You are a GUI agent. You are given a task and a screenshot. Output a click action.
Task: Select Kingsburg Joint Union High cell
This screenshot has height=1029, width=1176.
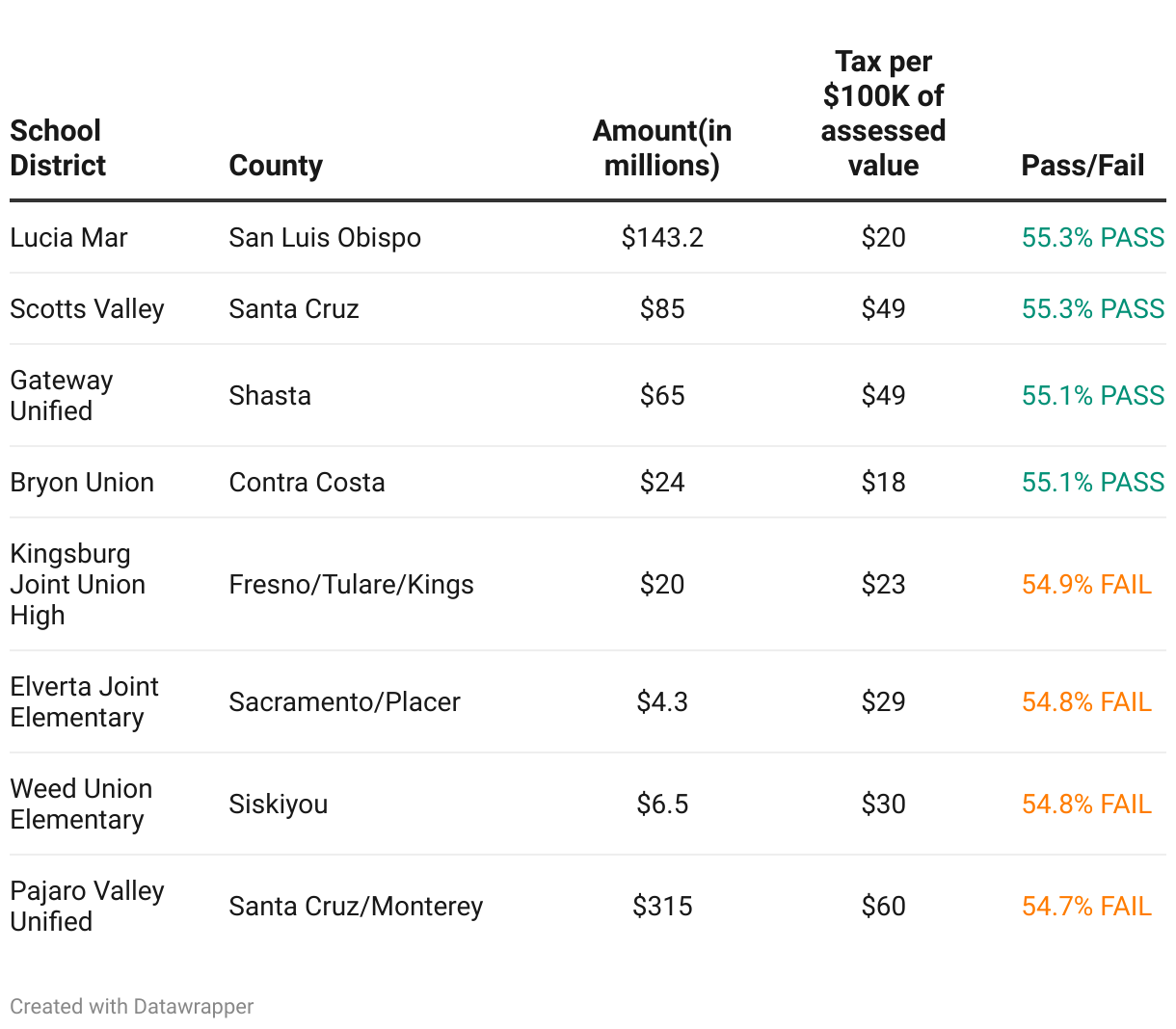coord(77,585)
